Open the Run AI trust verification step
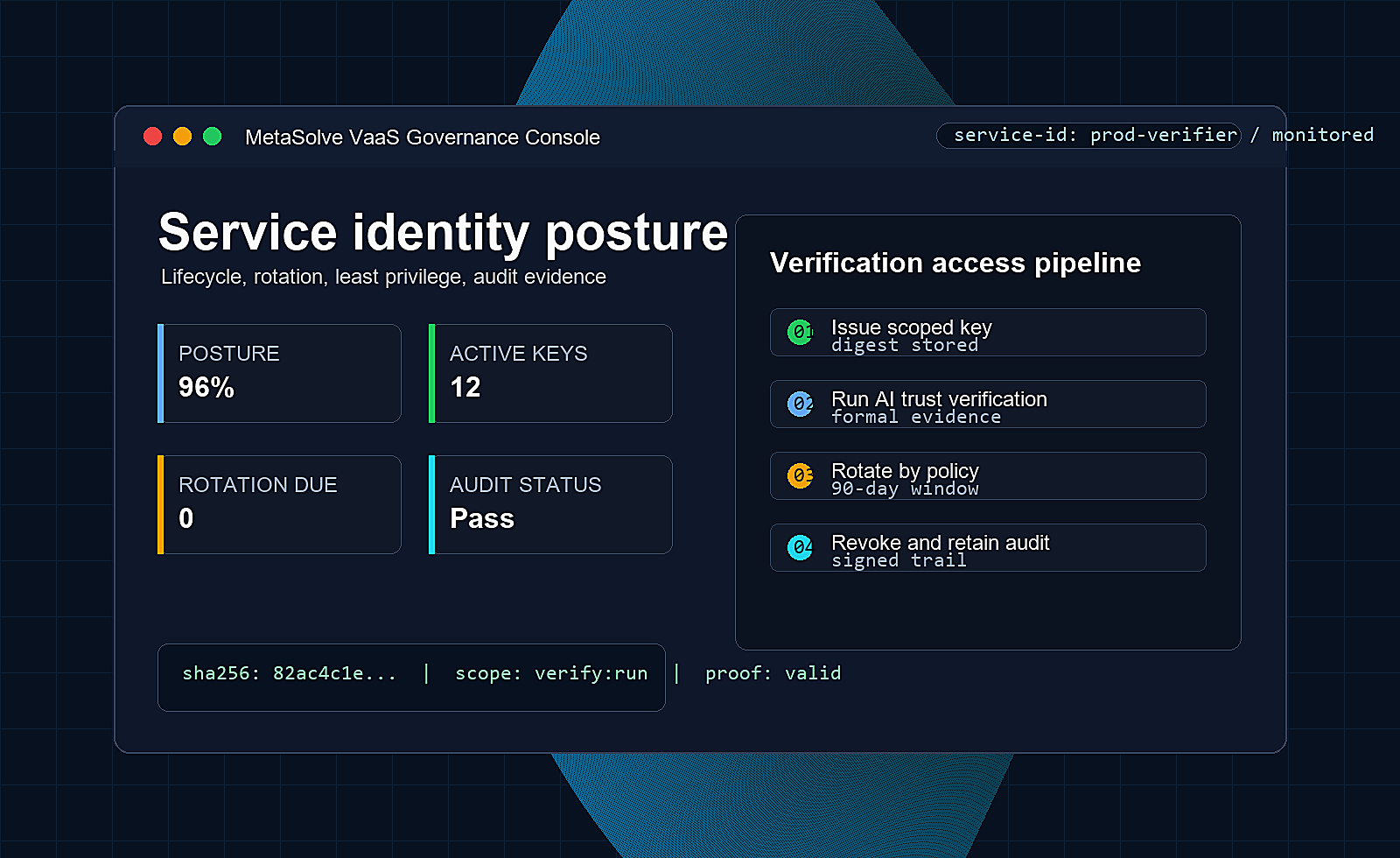The width and height of the screenshot is (1400, 858). pos(988,404)
